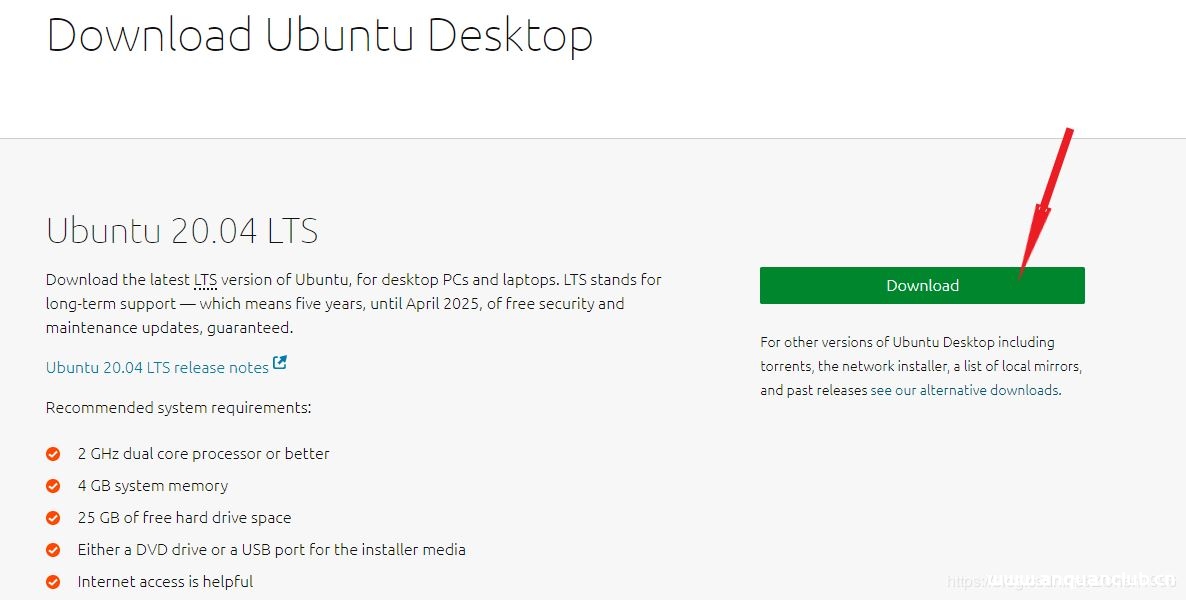
Task: Select the "Internet access is helpful" list item text
Action: [165, 581]
